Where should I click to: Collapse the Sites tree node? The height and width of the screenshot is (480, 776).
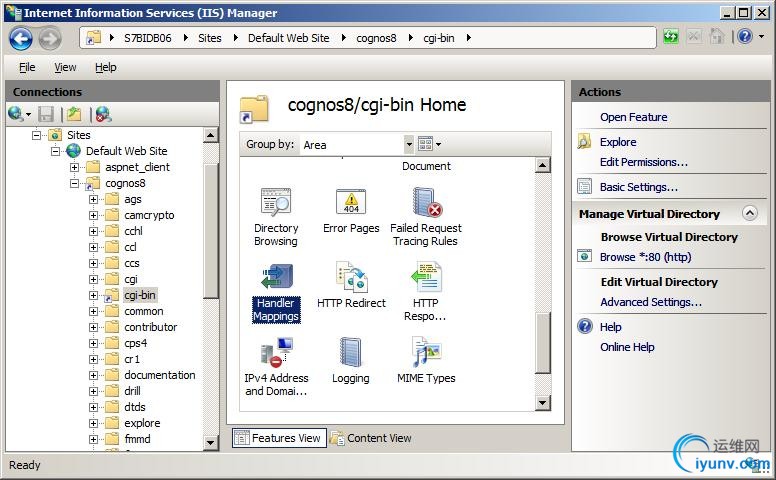(x=36, y=135)
